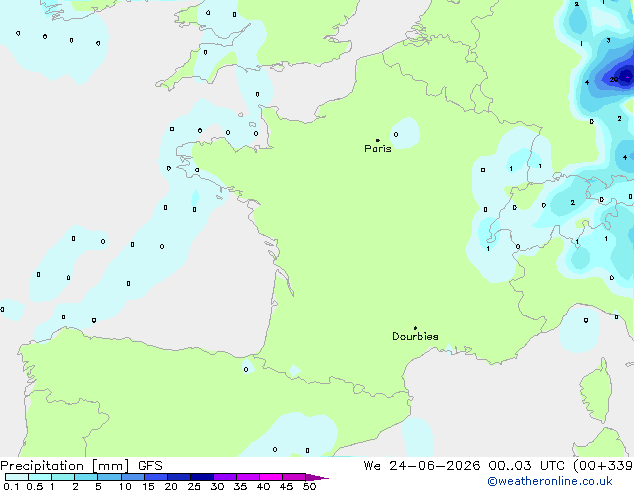634x490 pixels.
Task: Select the 0.5–1 mm legend color swatch
Action: coord(40,477)
